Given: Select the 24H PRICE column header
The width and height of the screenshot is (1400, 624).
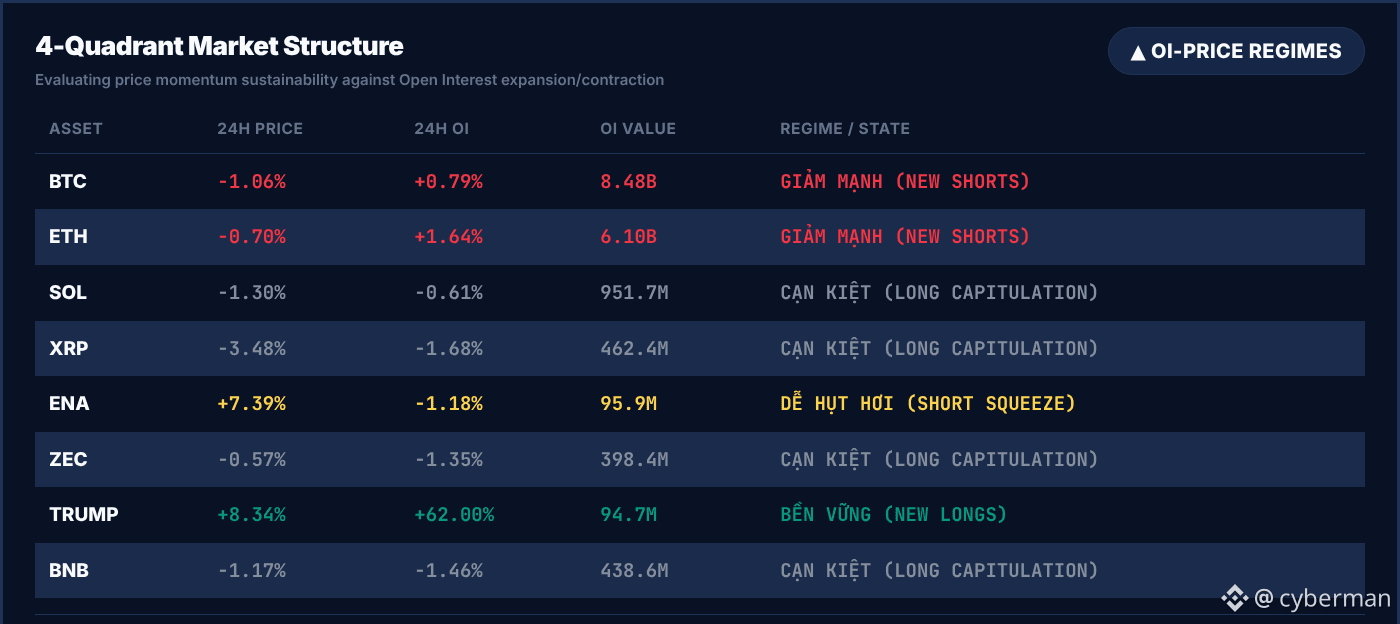Looking at the screenshot, I should (x=260, y=129).
